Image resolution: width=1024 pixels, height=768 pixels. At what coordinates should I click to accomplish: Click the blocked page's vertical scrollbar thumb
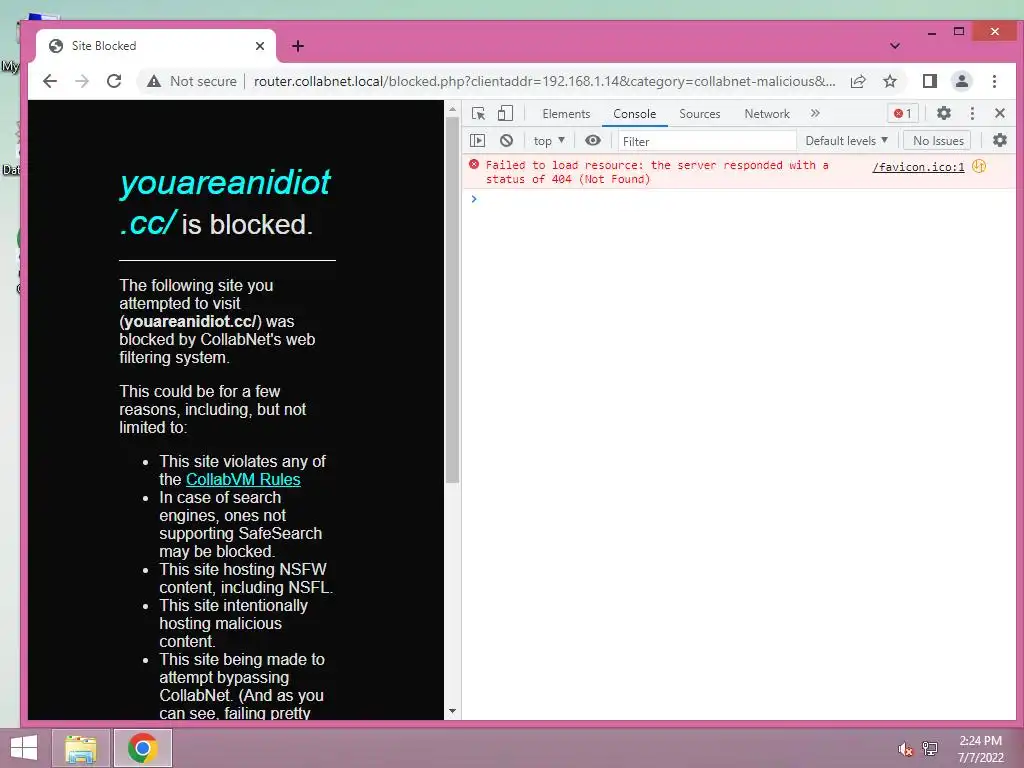(x=453, y=300)
